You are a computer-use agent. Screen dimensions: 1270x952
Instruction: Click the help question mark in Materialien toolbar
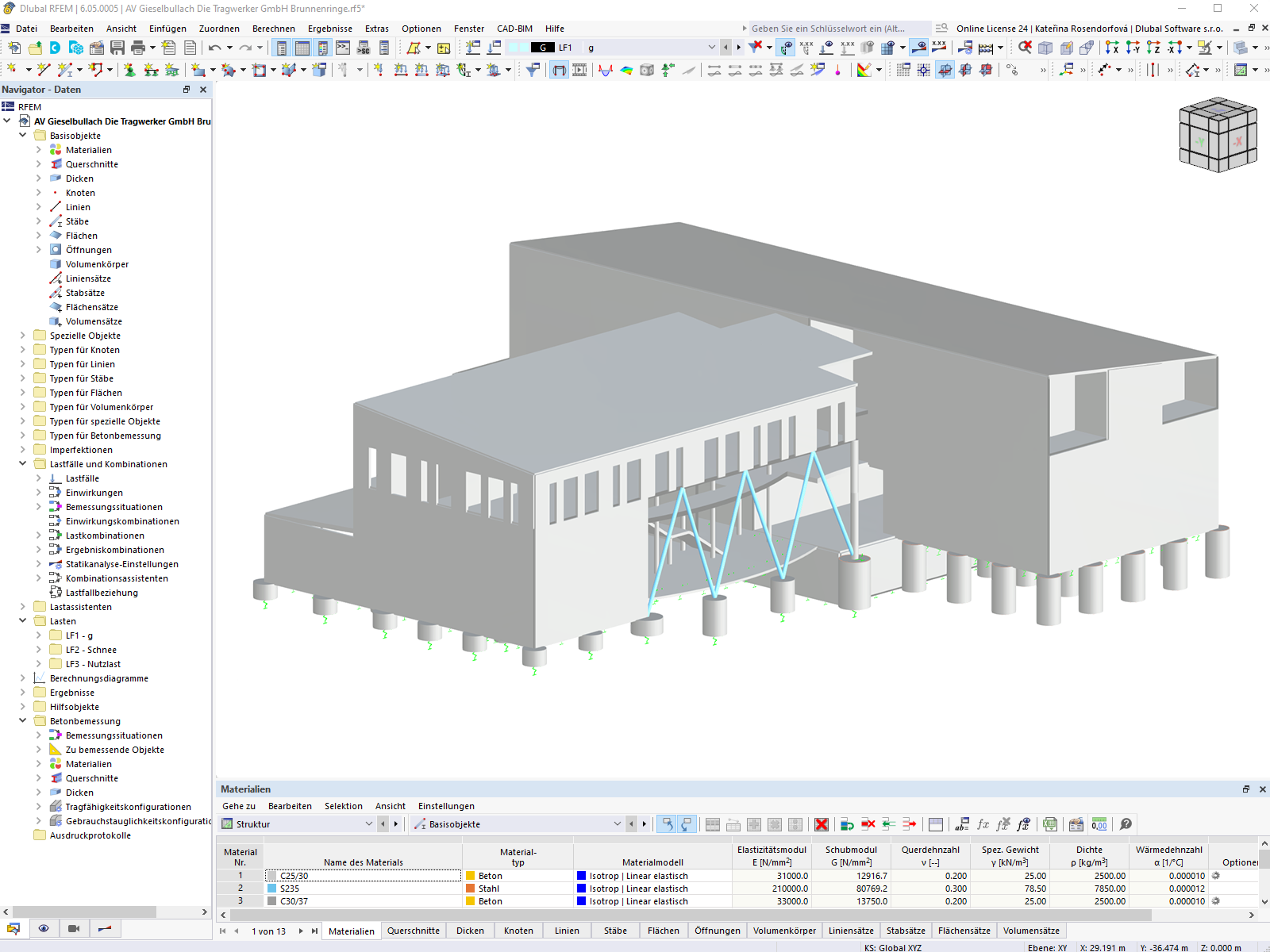coord(1126,824)
